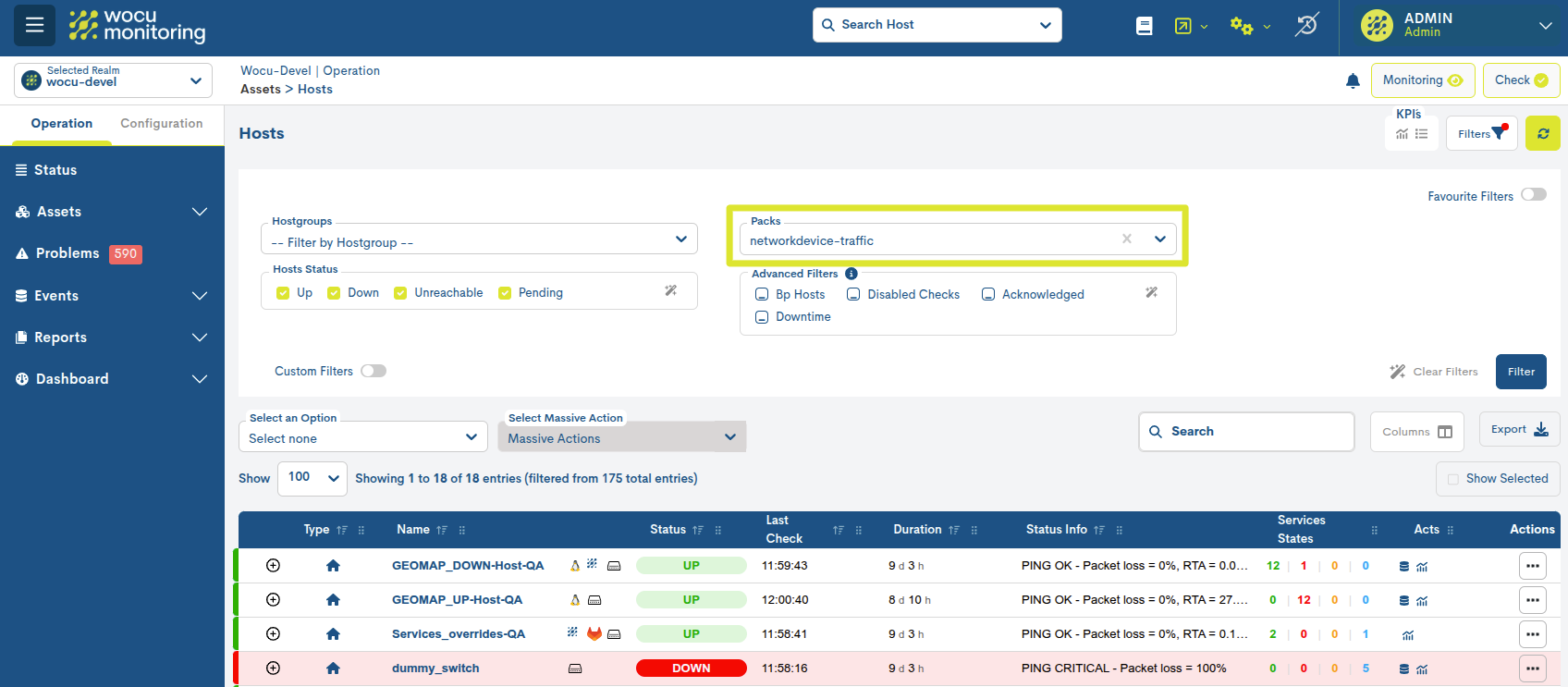Open actions menu for dummy_switch row
The image size is (1568, 687).
tap(1532, 669)
